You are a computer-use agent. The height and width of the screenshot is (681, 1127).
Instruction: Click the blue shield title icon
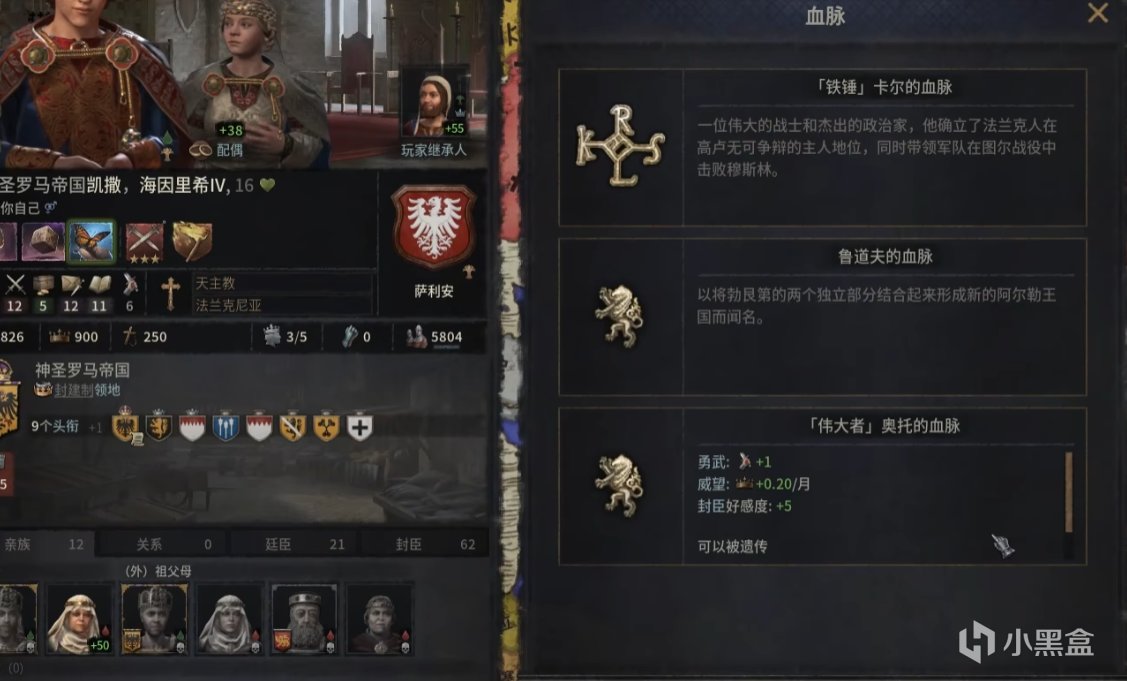[x=225, y=427]
